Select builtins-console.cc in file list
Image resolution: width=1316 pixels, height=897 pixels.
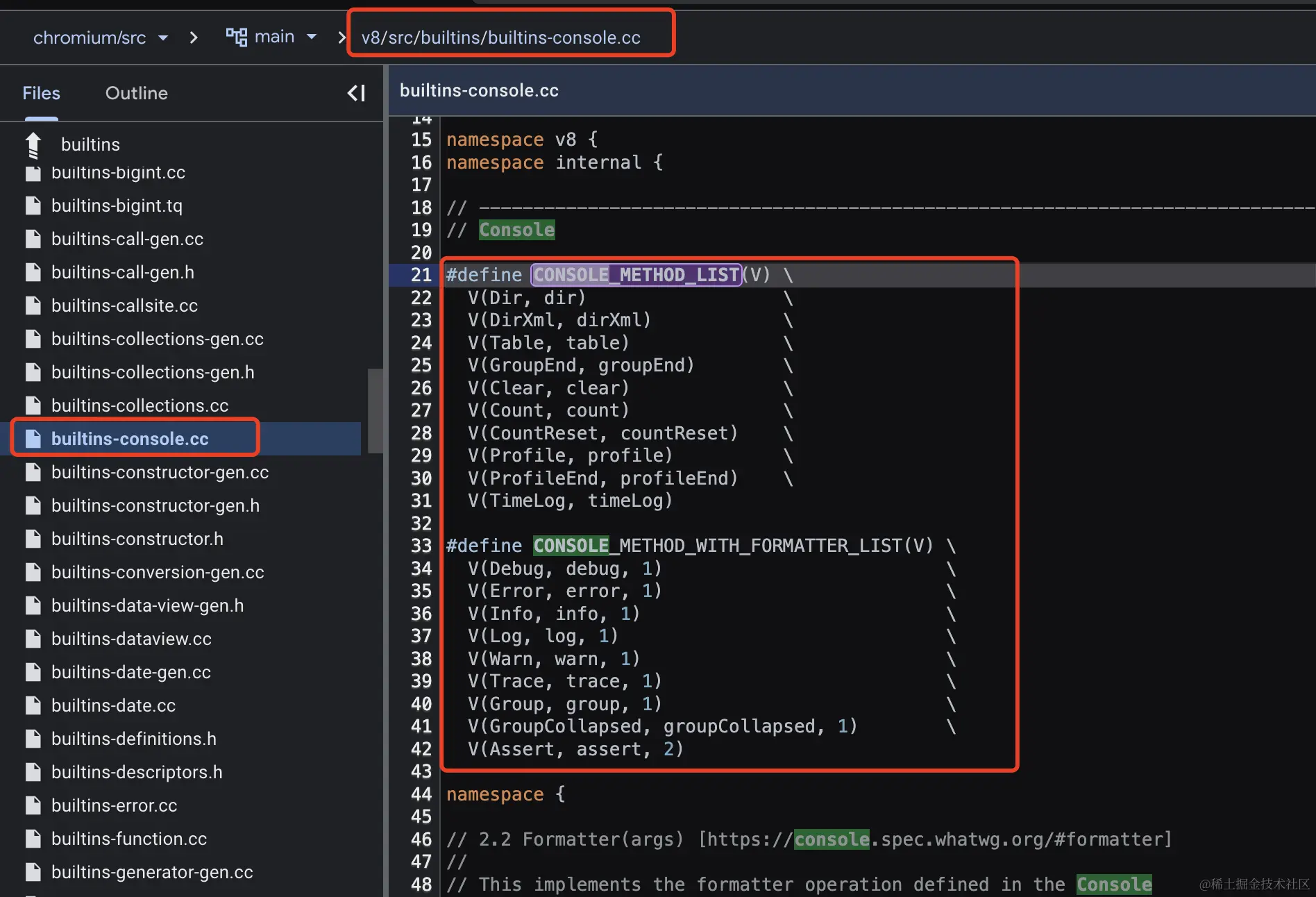point(130,439)
